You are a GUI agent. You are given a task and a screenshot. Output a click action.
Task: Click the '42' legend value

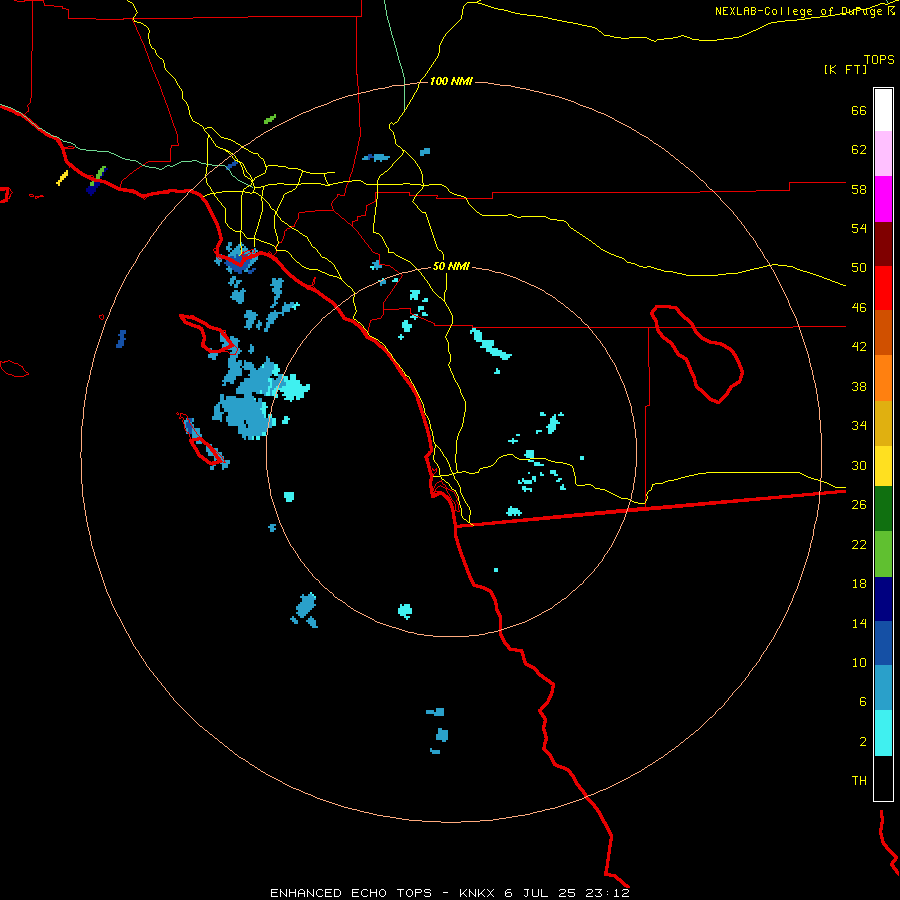(859, 347)
